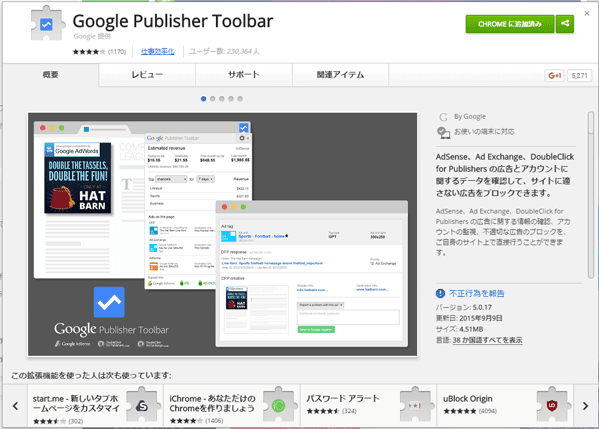This screenshot has width=599, height=429.
Task: Click the device compatibility icon
Action: point(443,132)
